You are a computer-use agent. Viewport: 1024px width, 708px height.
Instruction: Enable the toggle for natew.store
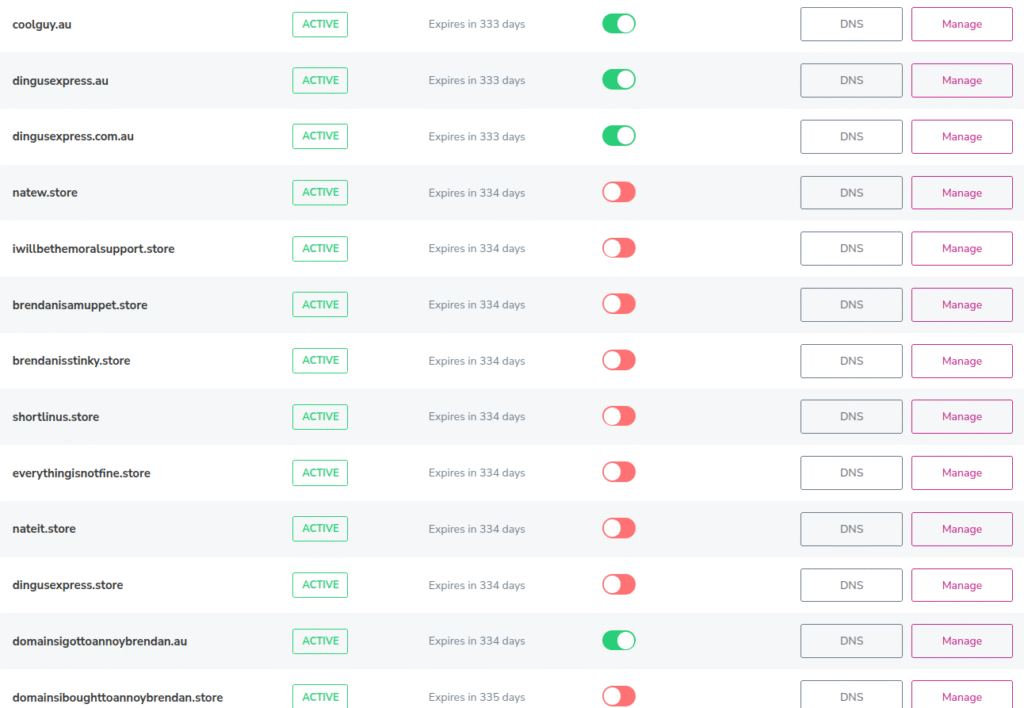(x=618, y=192)
